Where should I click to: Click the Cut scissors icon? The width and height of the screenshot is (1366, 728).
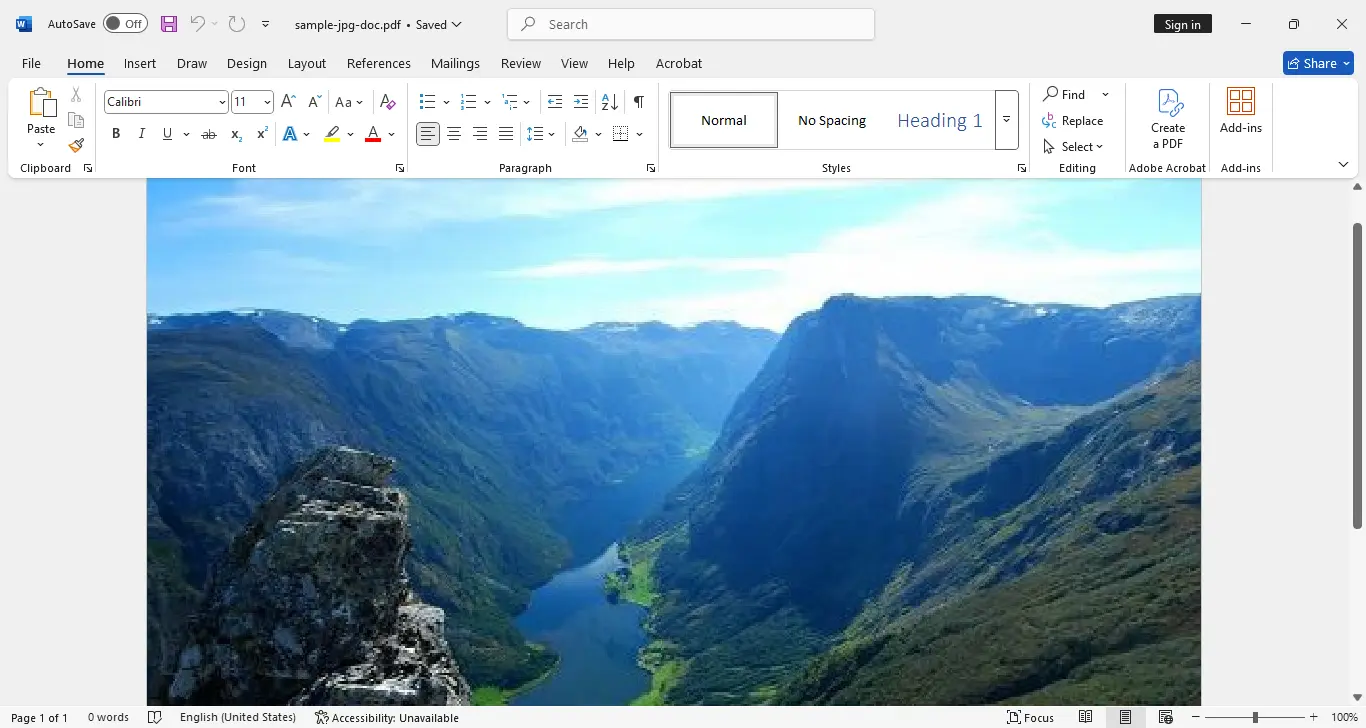coord(76,95)
